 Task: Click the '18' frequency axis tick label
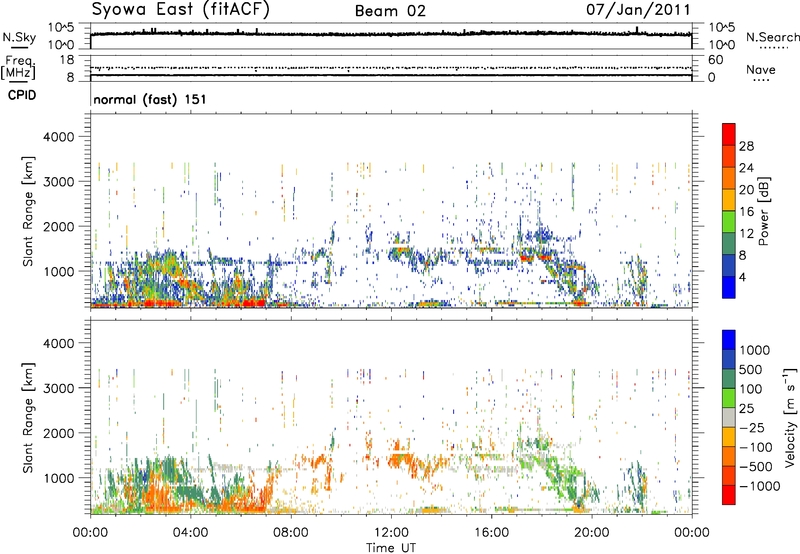click(x=67, y=60)
